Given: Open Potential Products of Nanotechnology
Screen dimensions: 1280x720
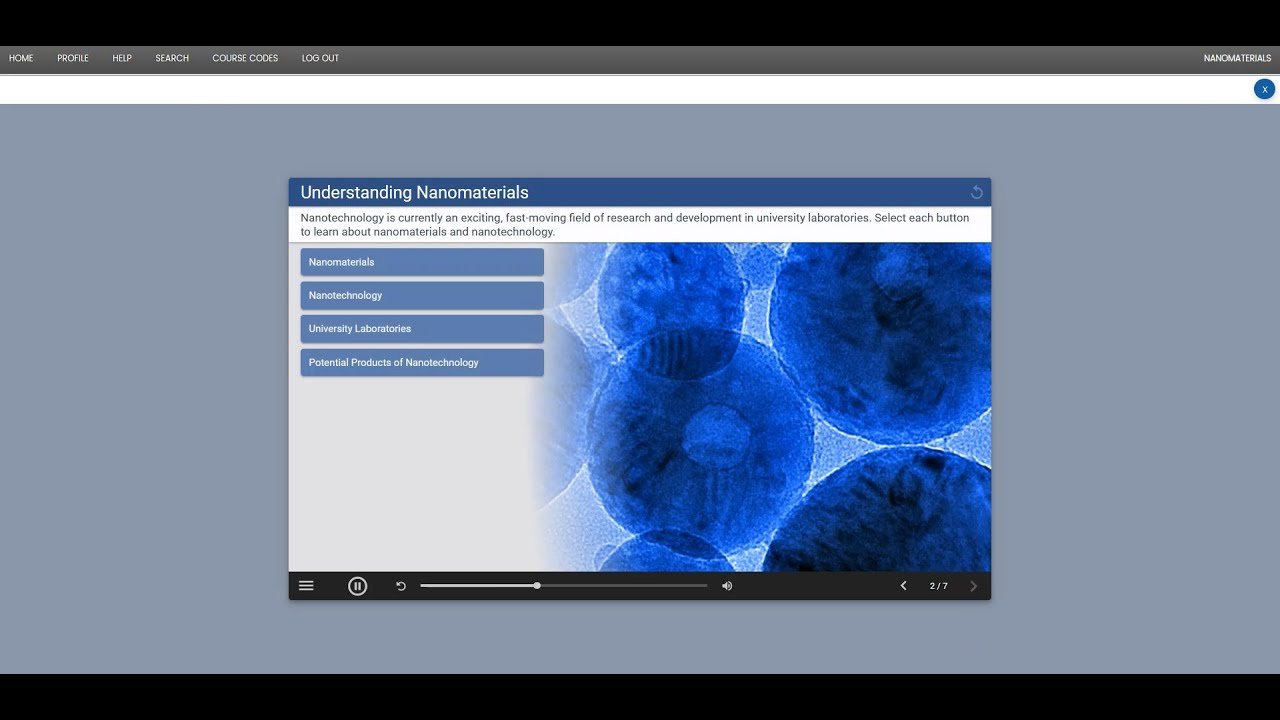Looking at the screenshot, I should click(x=422, y=362).
